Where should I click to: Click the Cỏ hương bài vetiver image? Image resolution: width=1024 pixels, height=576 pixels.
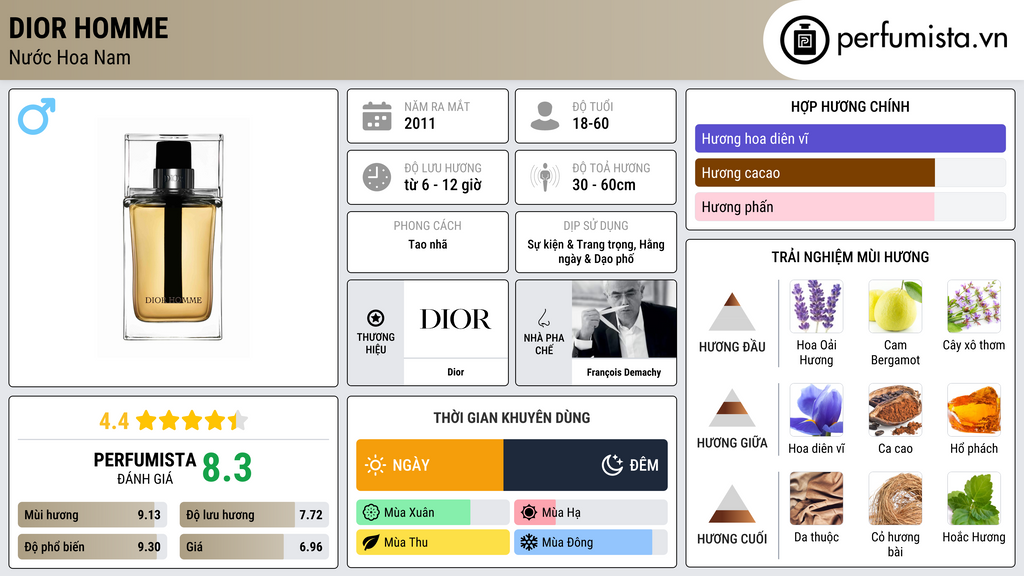coord(895,498)
